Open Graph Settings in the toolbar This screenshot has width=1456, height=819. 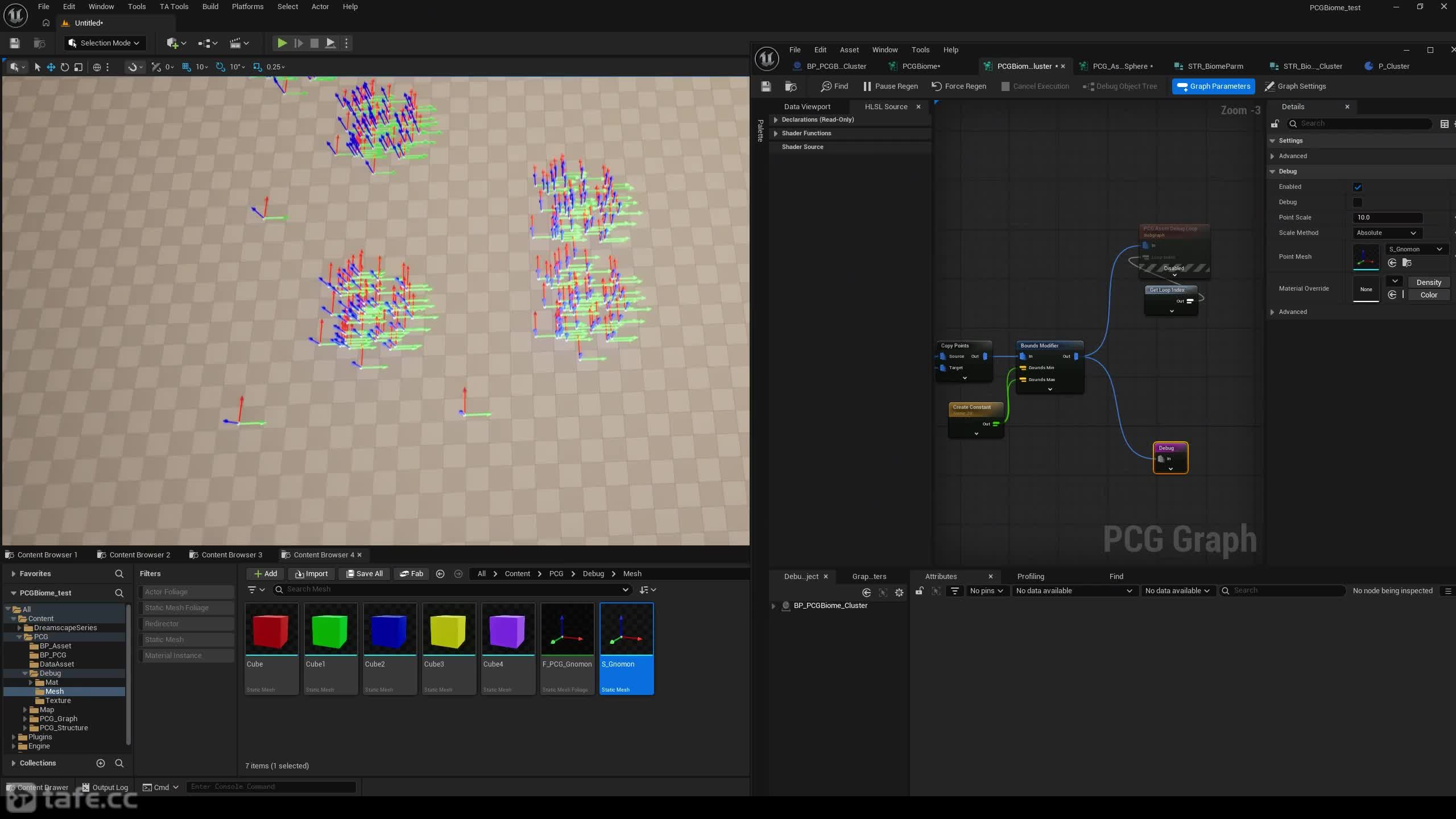pyautogui.click(x=1295, y=86)
